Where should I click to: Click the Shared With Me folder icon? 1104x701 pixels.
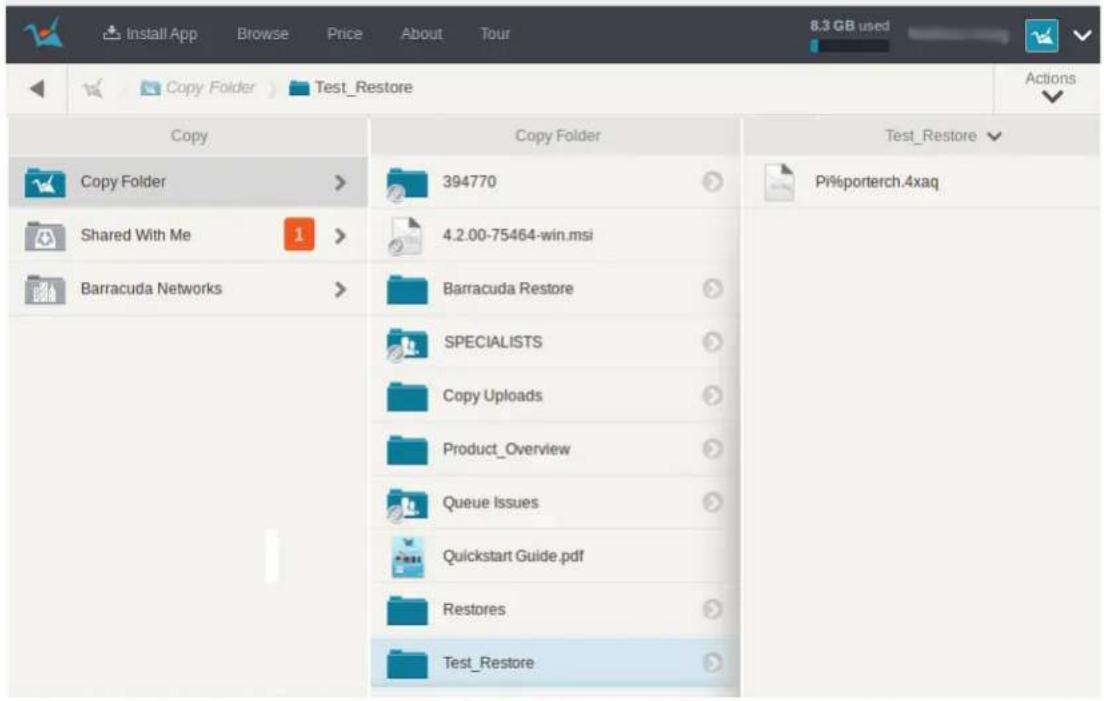coord(45,236)
